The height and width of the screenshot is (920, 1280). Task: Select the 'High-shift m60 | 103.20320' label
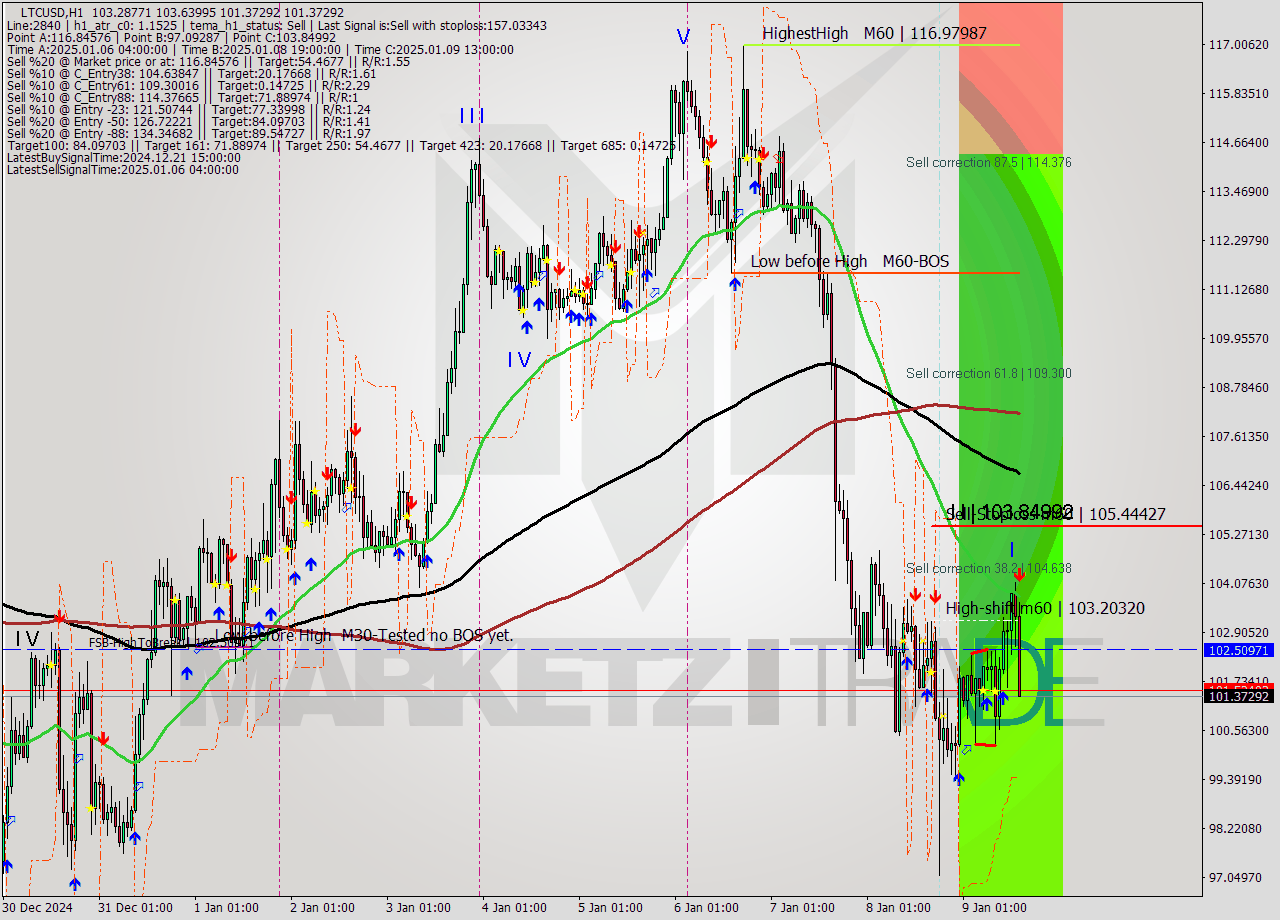(1045, 608)
